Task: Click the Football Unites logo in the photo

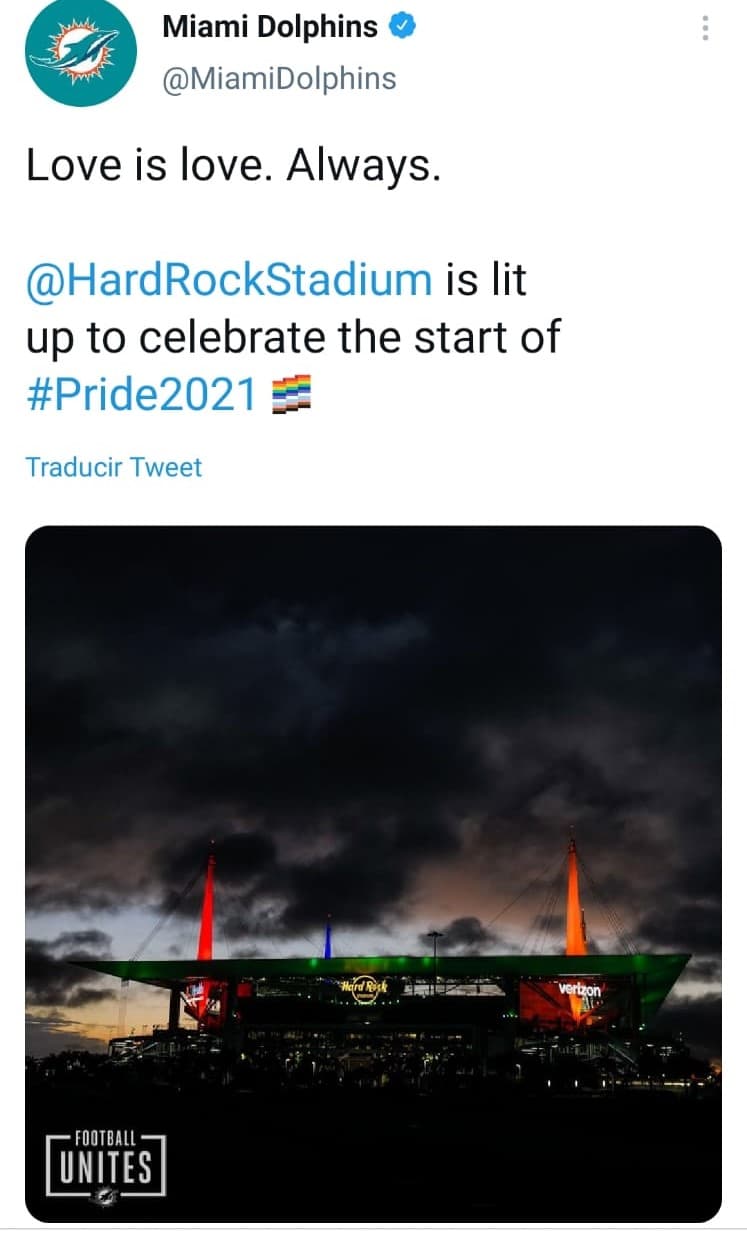Action: pyautogui.click(x=106, y=1163)
